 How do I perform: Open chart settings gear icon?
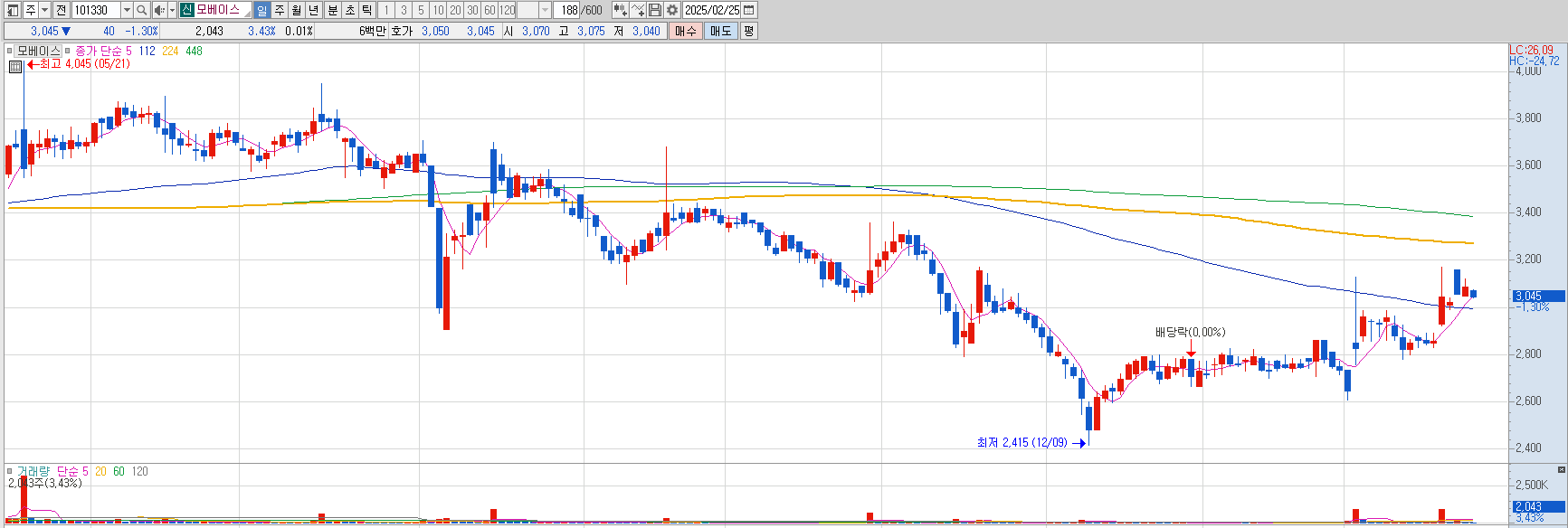pos(672,10)
